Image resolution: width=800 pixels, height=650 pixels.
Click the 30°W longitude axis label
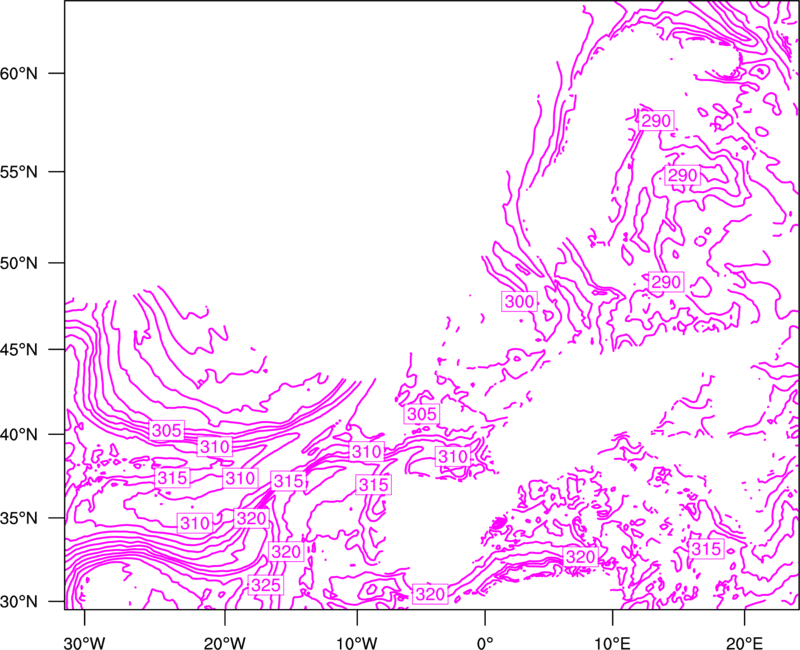click(85, 643)
